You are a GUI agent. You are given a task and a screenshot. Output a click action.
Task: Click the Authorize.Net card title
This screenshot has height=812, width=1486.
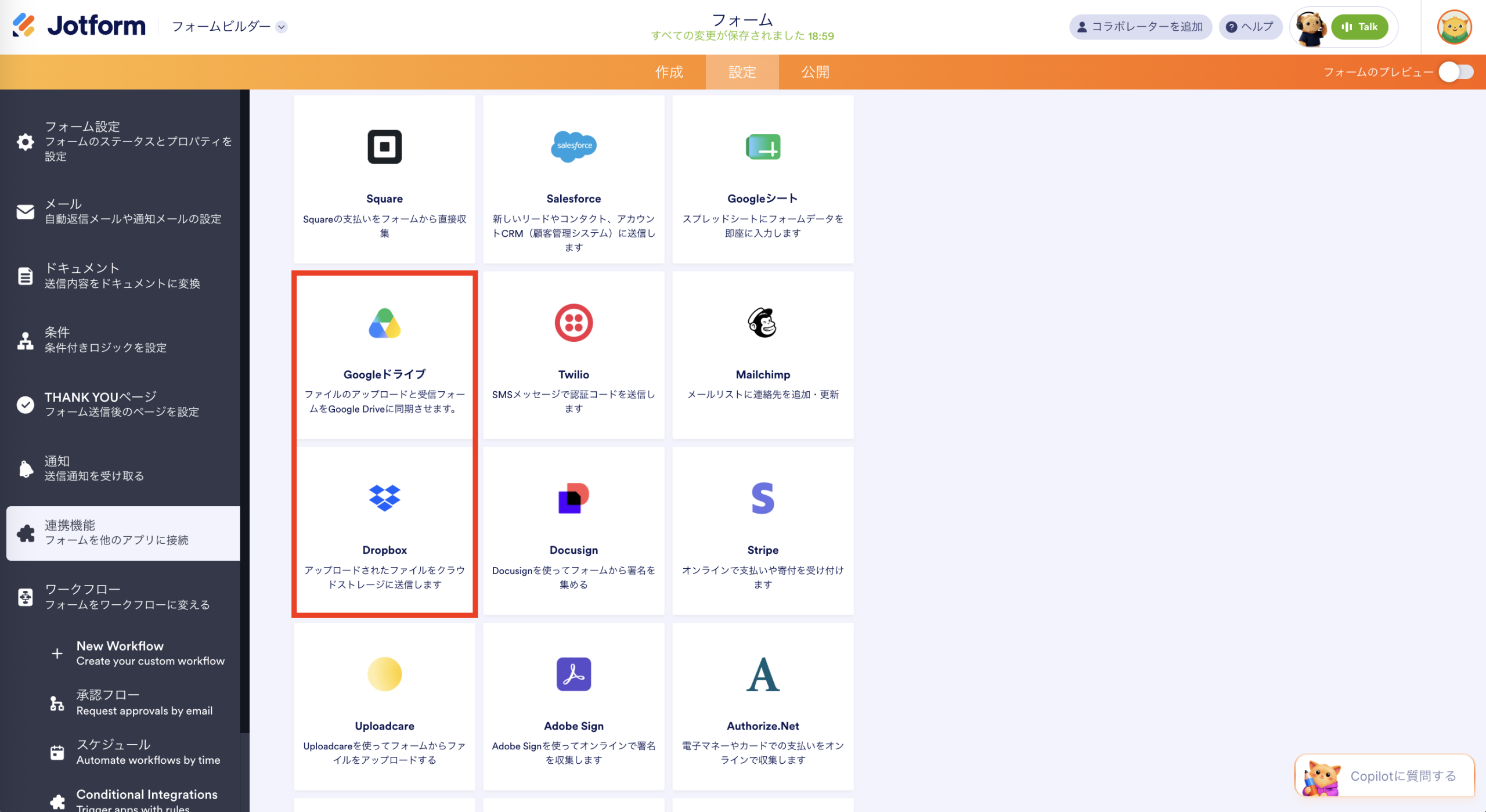[x=763, y=726]
